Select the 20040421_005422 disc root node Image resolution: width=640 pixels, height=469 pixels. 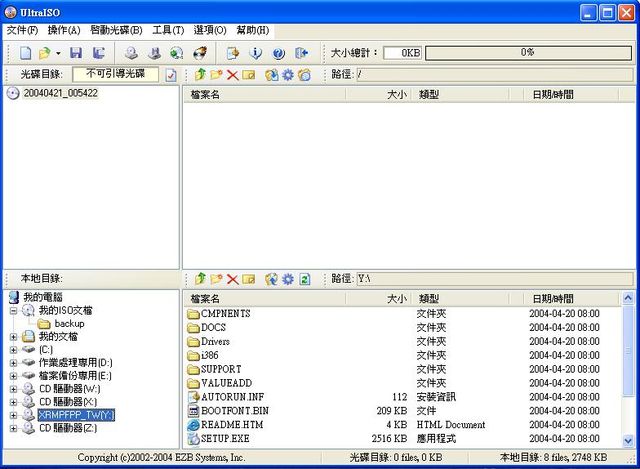[60, 93]
